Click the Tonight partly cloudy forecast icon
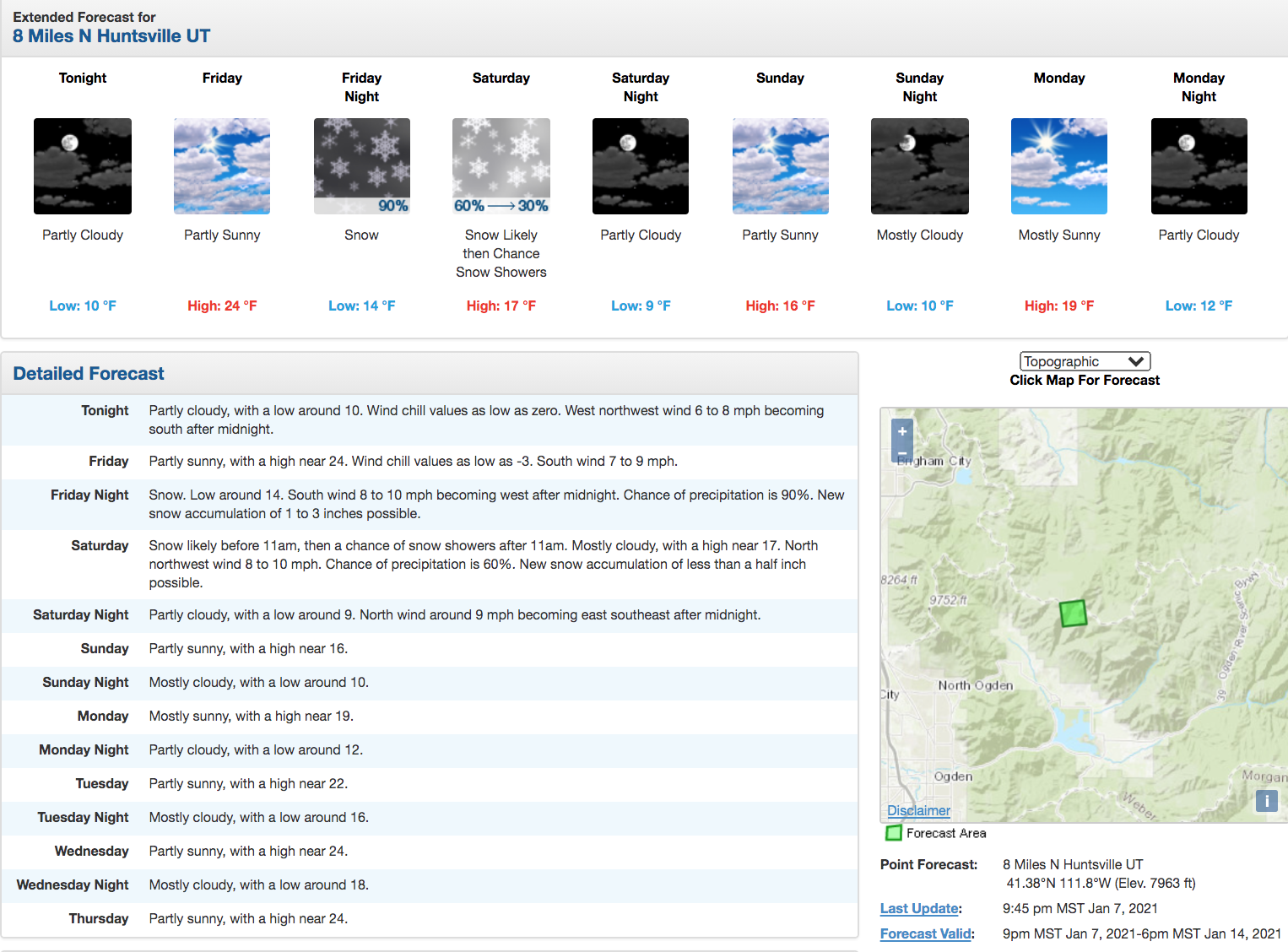 [x=83, y=166]
